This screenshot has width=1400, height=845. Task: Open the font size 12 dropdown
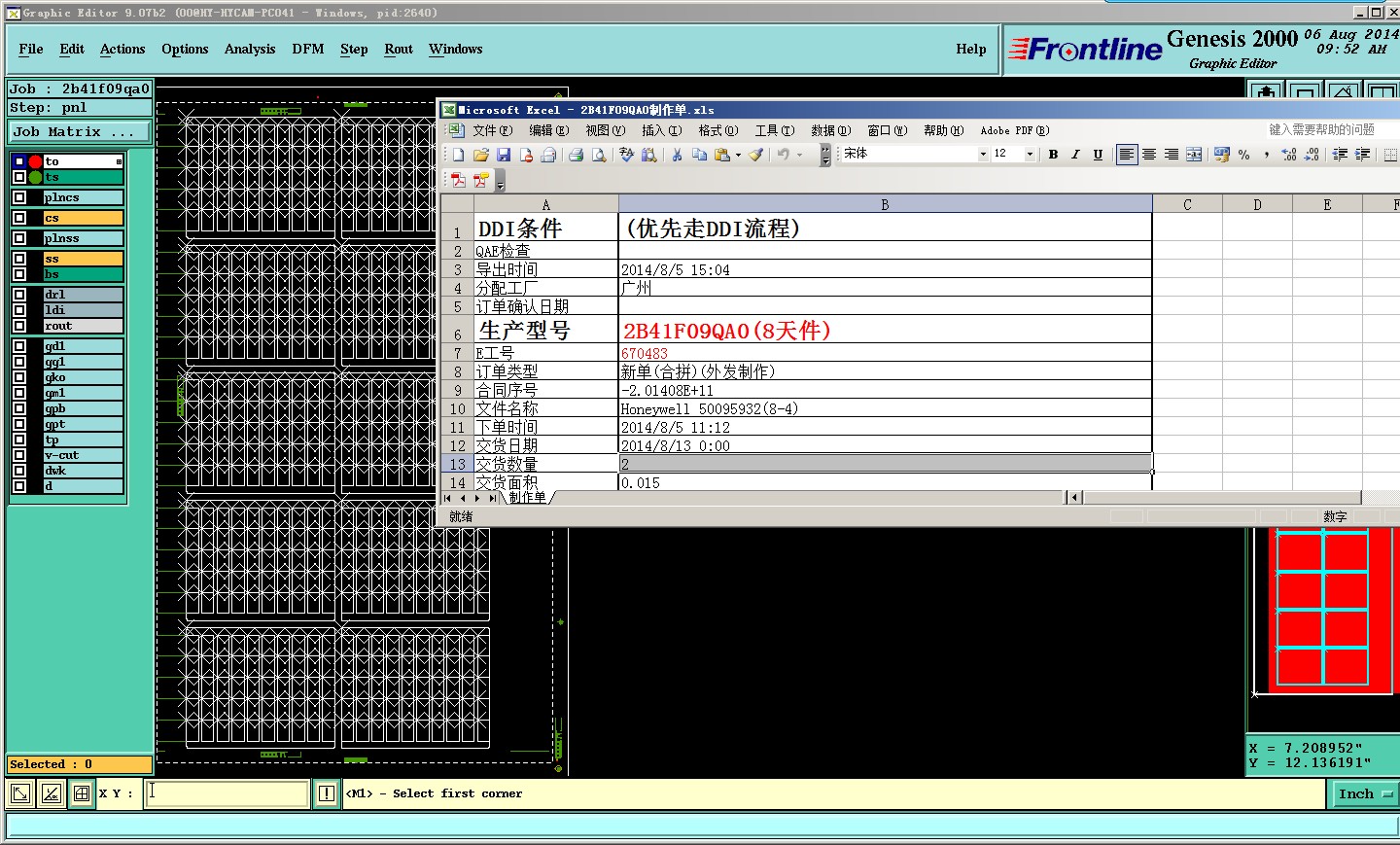[1030, 155]
